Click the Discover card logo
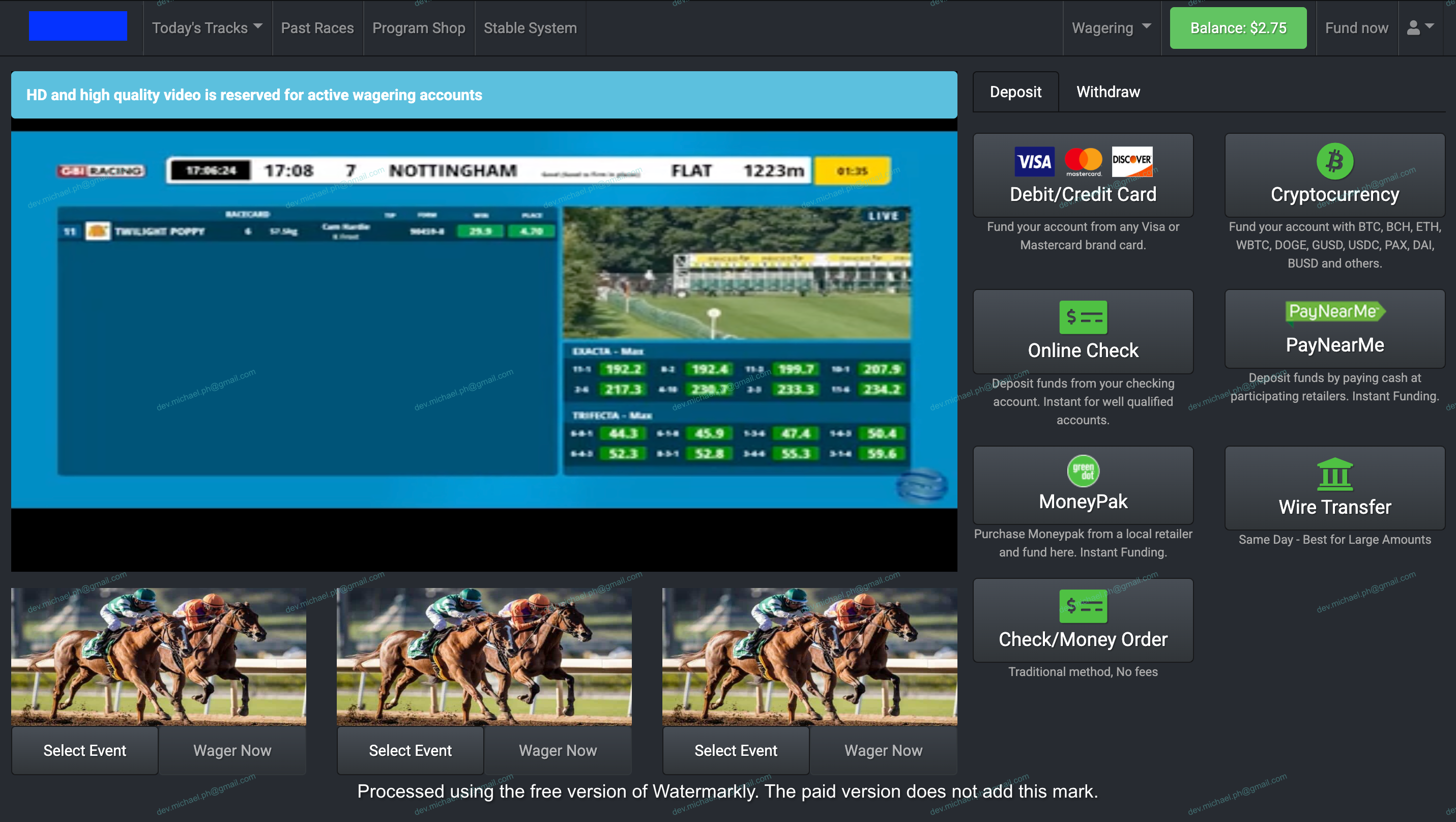 coord(1131,161)
